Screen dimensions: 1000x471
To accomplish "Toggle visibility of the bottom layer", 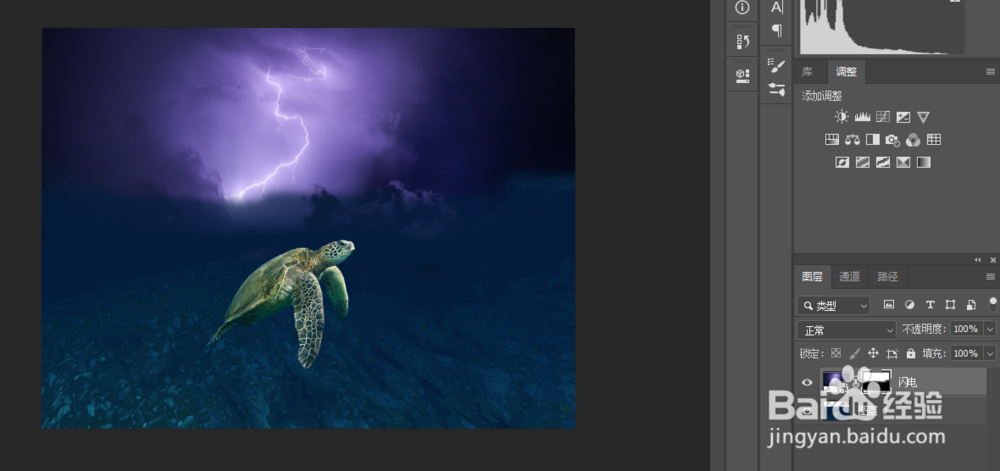I will pos(807,412).
